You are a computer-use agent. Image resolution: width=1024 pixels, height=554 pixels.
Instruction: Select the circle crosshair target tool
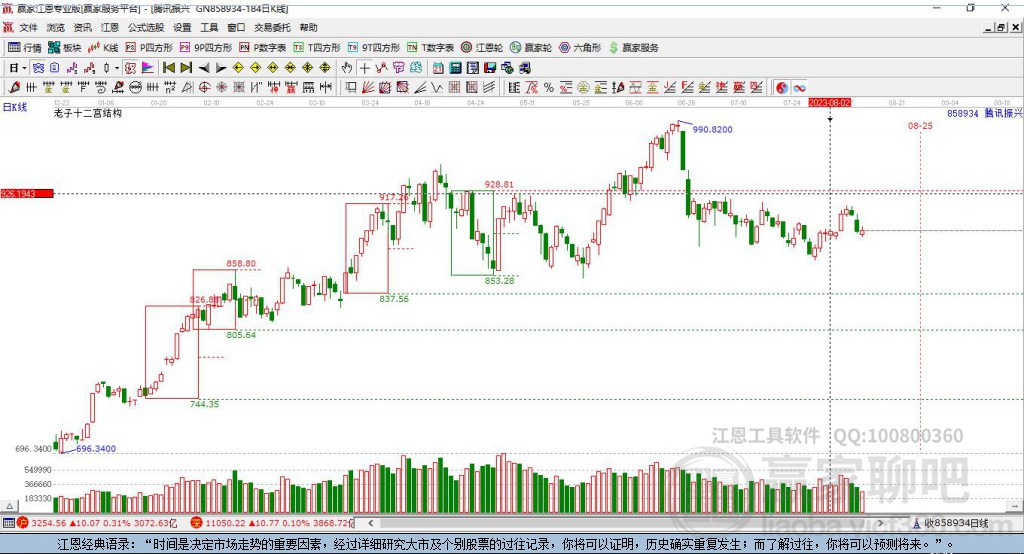tap(204, 88)
